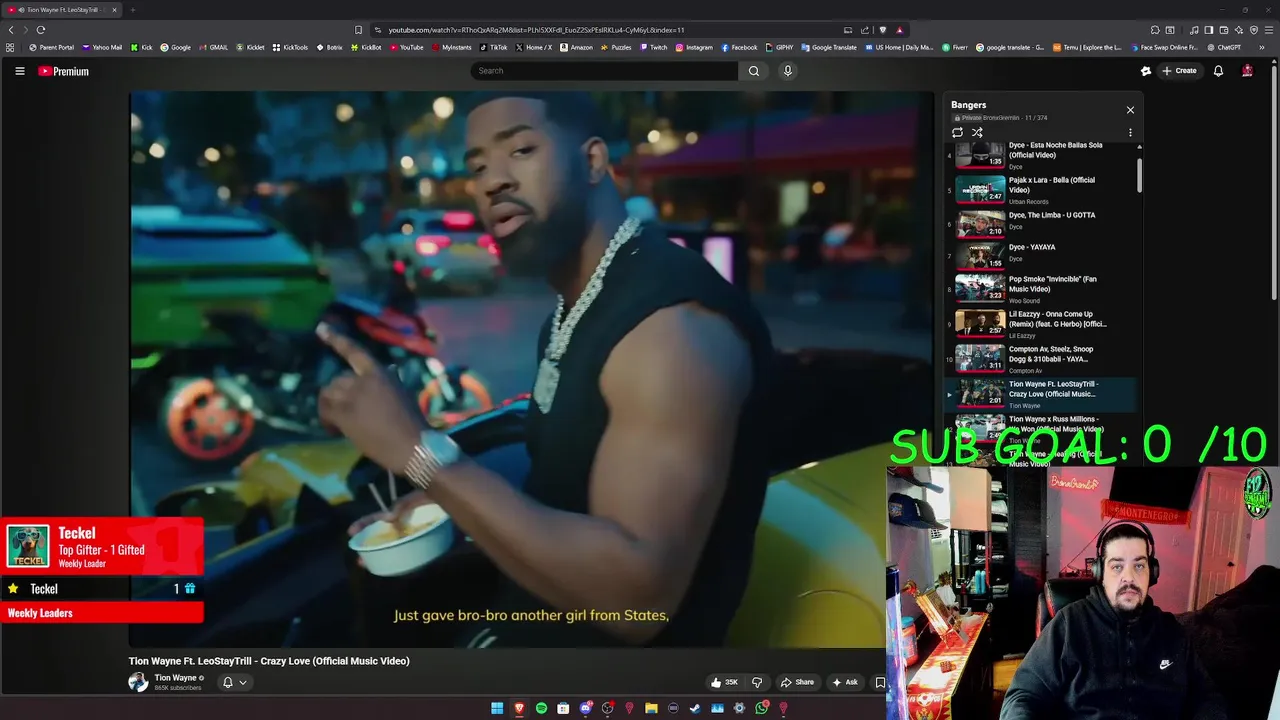Open Spotify from the taskbar

(541, 708)
